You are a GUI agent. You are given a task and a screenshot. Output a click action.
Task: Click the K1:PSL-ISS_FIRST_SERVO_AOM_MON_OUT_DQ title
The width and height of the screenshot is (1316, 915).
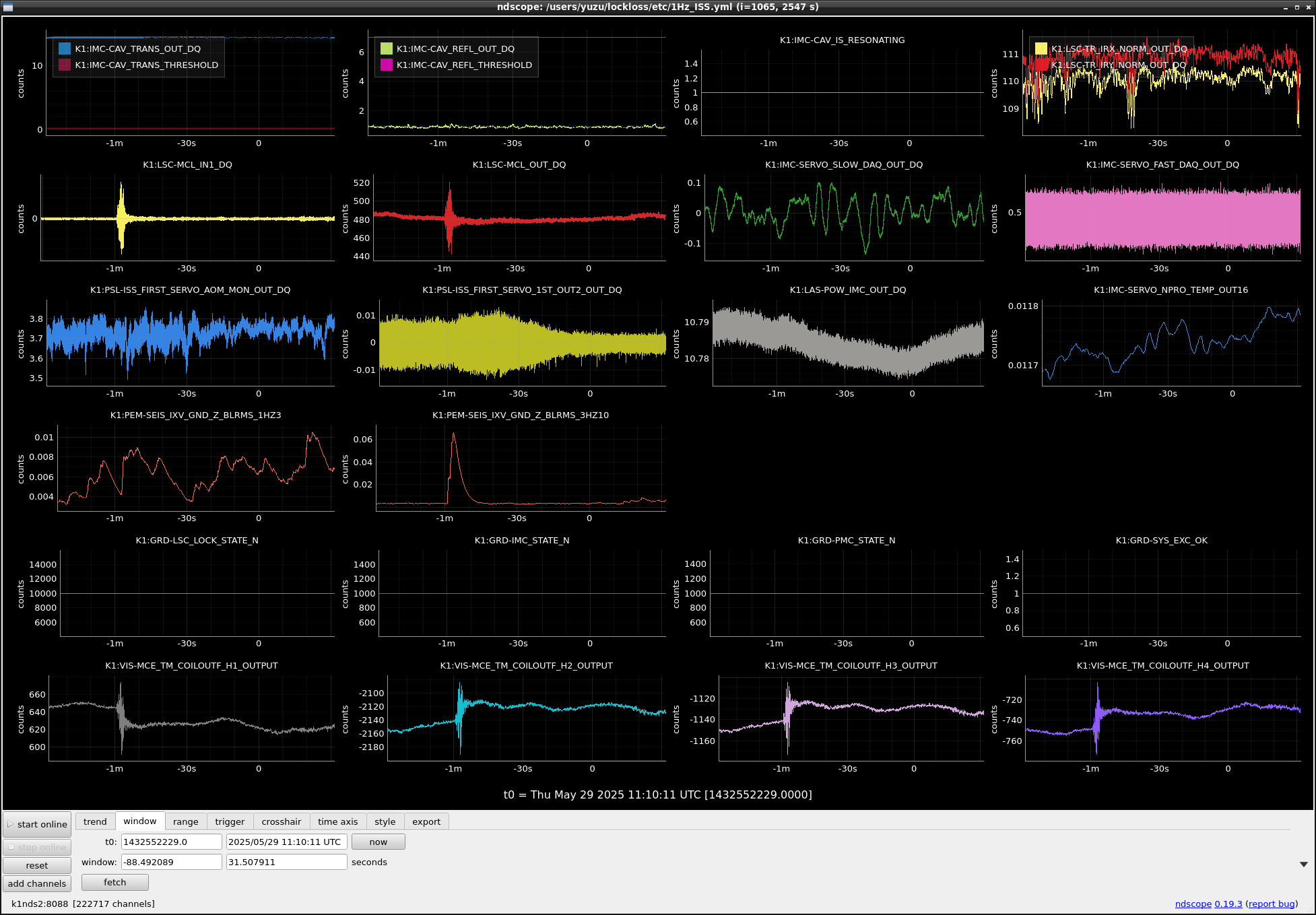[191, 290]
